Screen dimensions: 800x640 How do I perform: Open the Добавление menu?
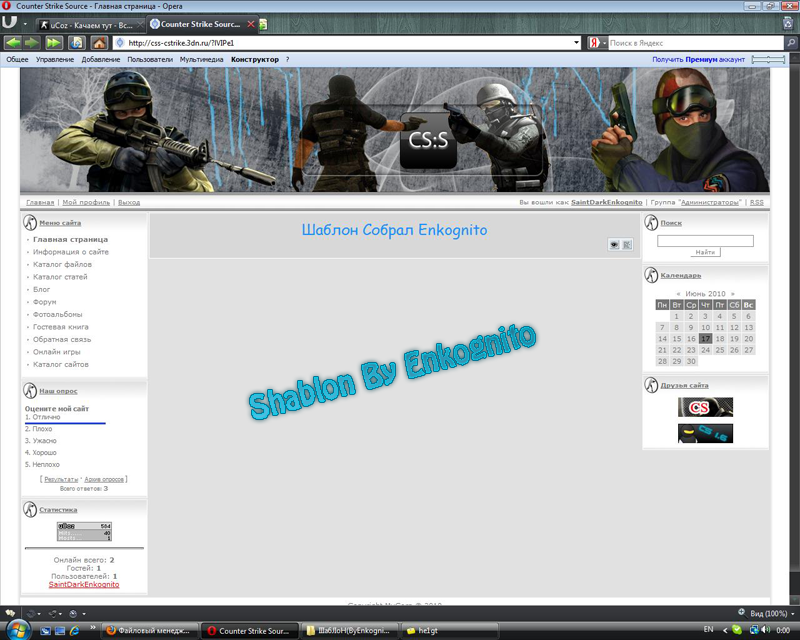(x=101, y=60)
